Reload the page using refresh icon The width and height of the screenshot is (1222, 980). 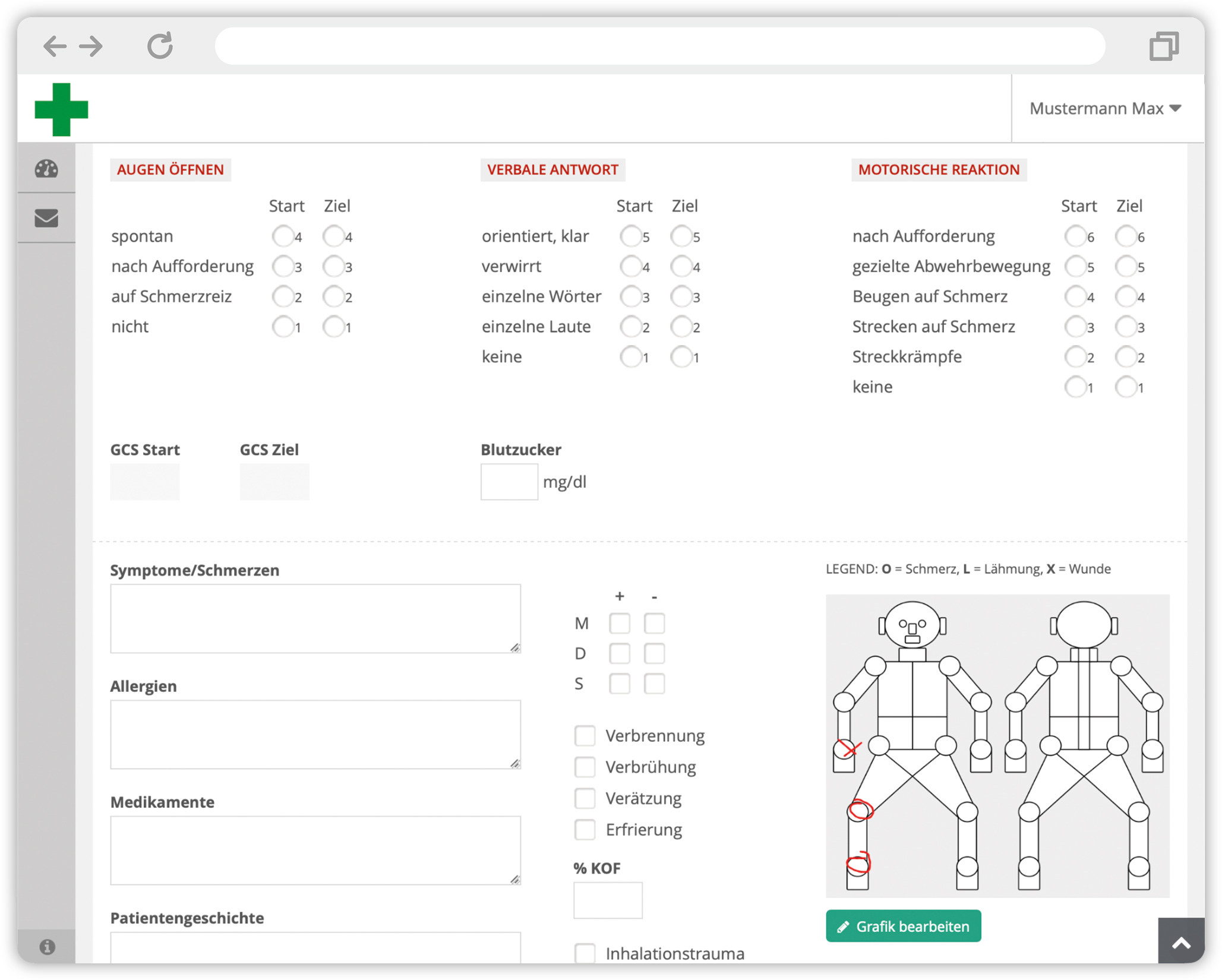pyautogui.click(x=160, y=46)
